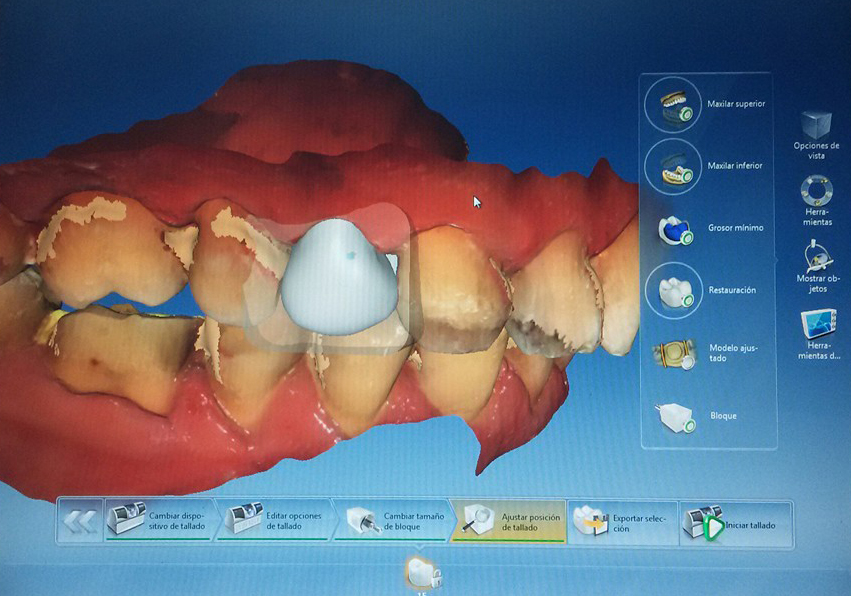
Task: Toggle Maxilar inferior visibility
Action: point(673,167)
